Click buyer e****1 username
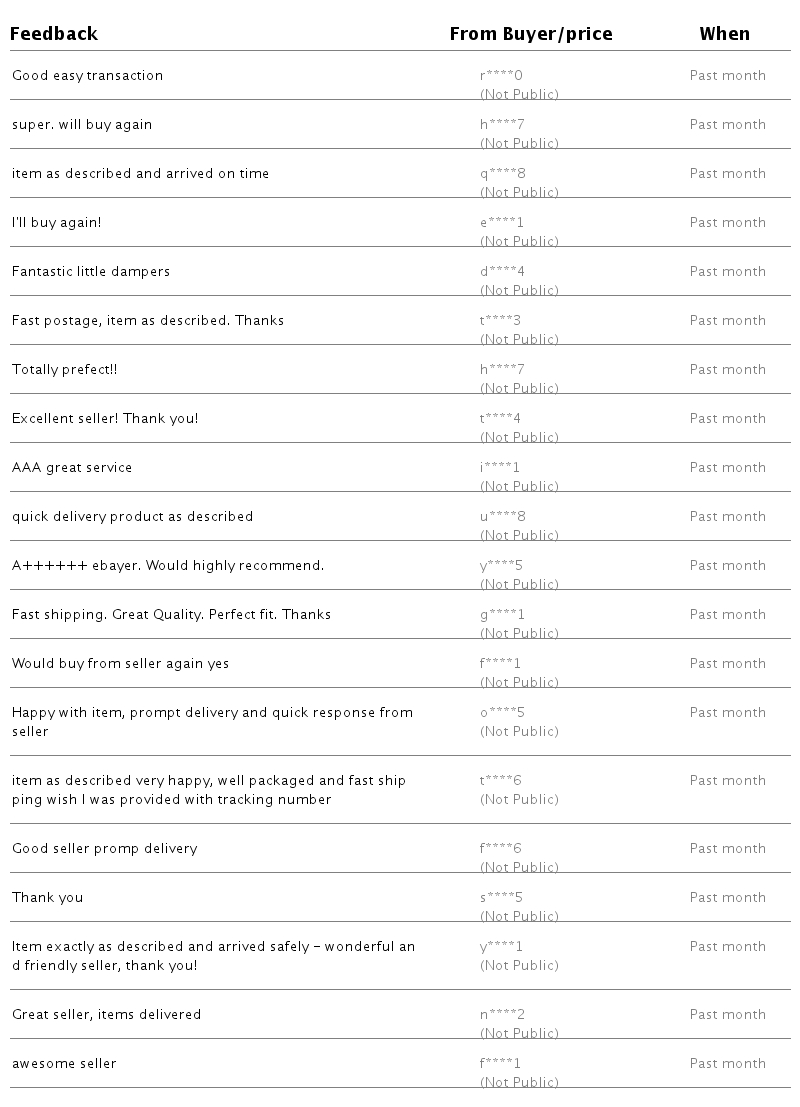This screenshot has height=1107, width=800. 501,223
